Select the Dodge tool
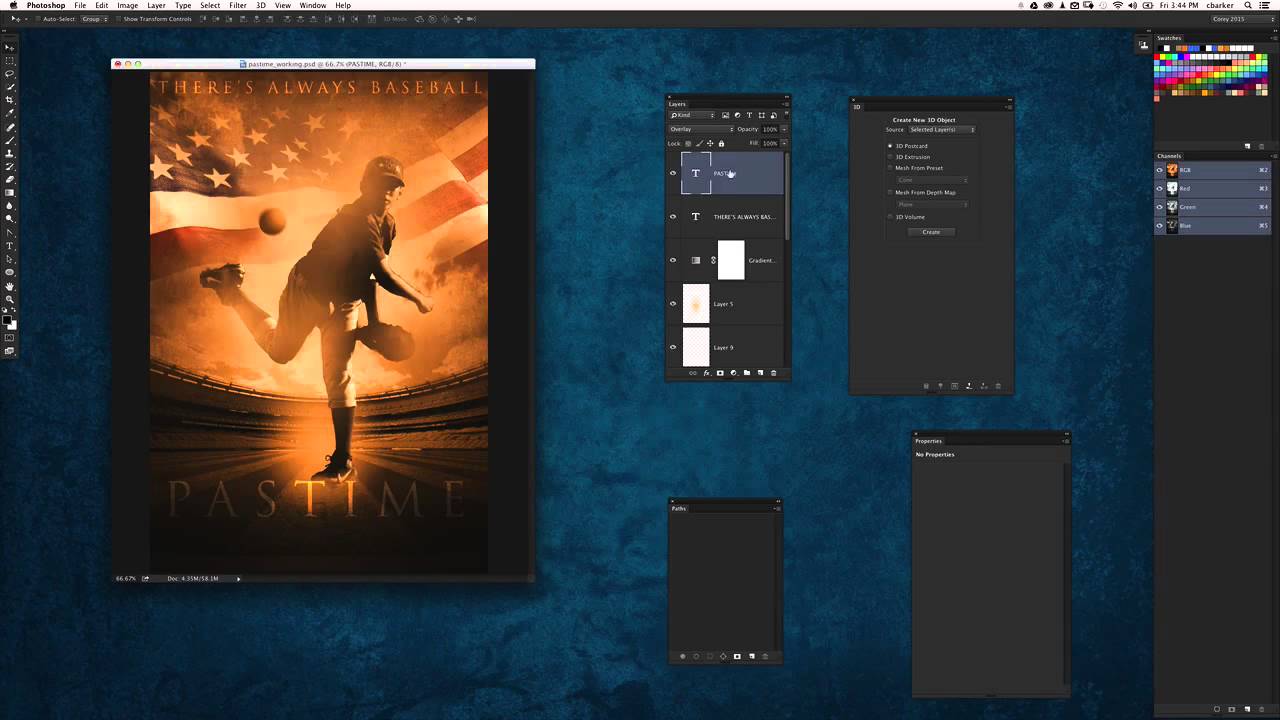This screenshot has width=1280, height=720. coord(9,218)
